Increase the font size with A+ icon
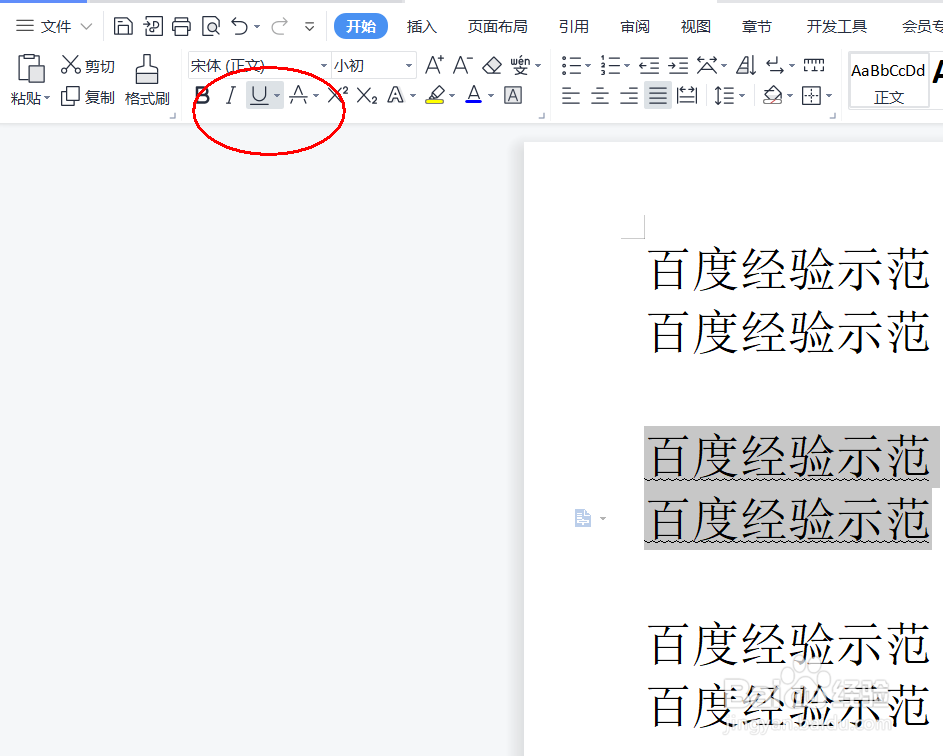 (431, 64)
